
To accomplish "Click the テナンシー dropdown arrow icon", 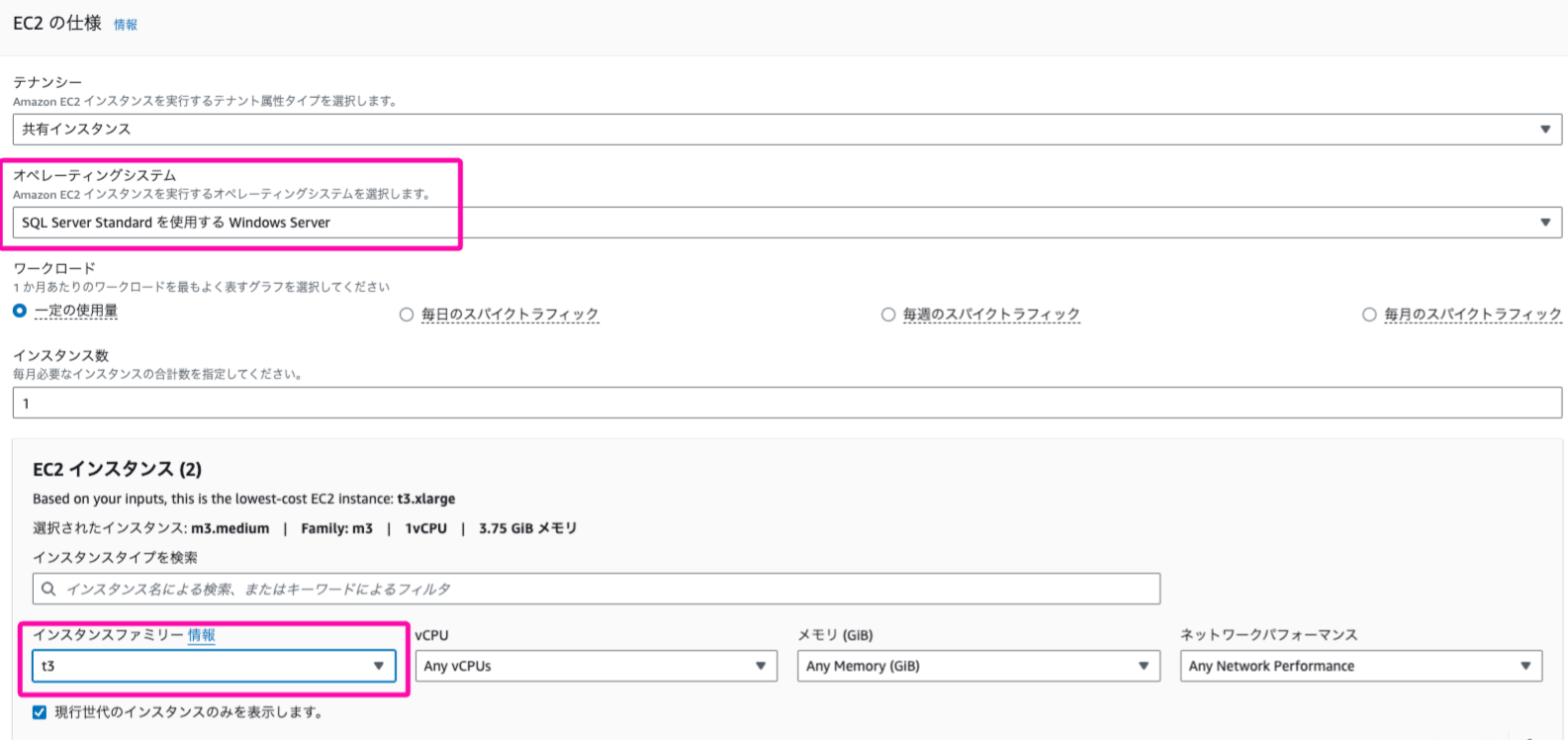I will tap(1545, 130).
